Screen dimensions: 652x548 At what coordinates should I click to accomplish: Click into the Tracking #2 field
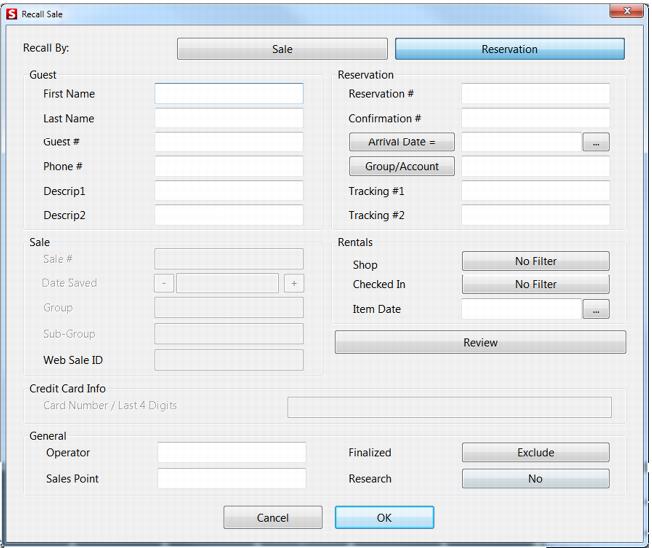(x=536, y=215)
